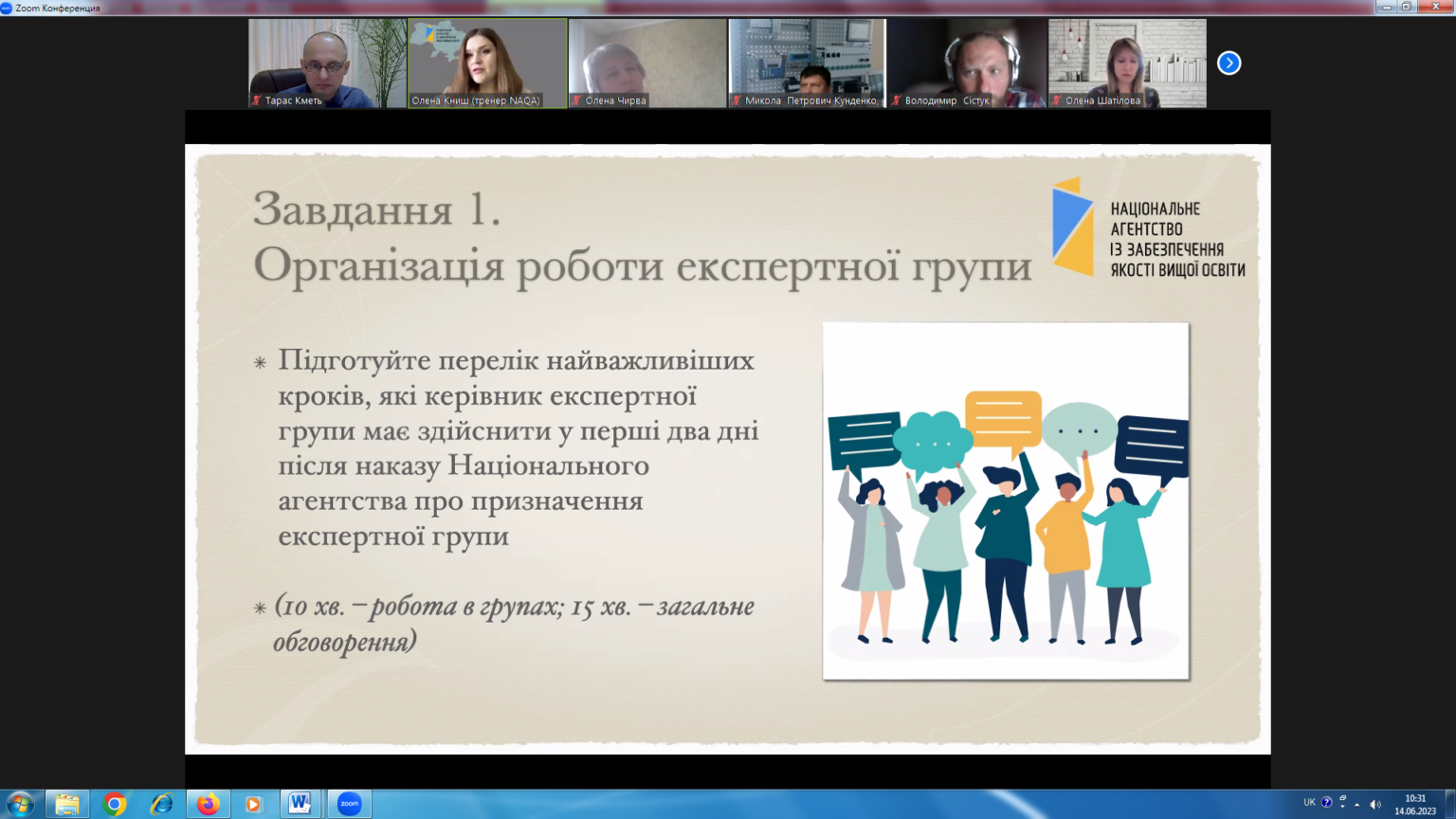The image size is (1456, 819).
Task: Select Олена Книш (тренер NAQA) video thumbnail
Action: 487,63
